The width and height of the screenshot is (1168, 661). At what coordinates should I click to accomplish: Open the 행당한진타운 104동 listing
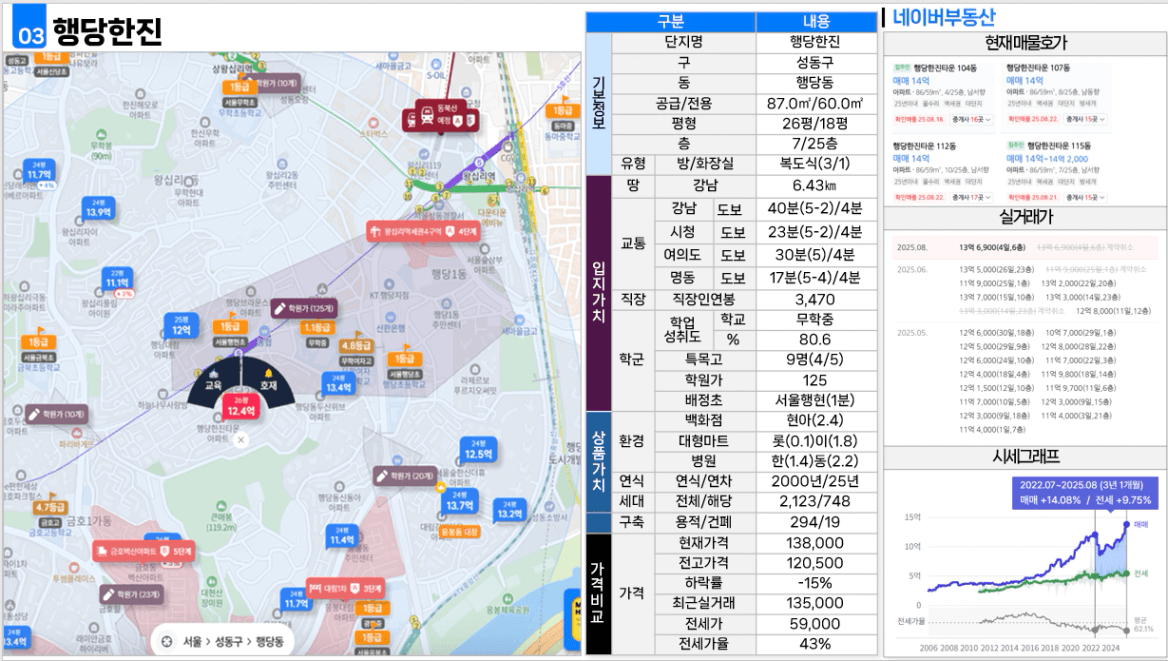(945, 68)
